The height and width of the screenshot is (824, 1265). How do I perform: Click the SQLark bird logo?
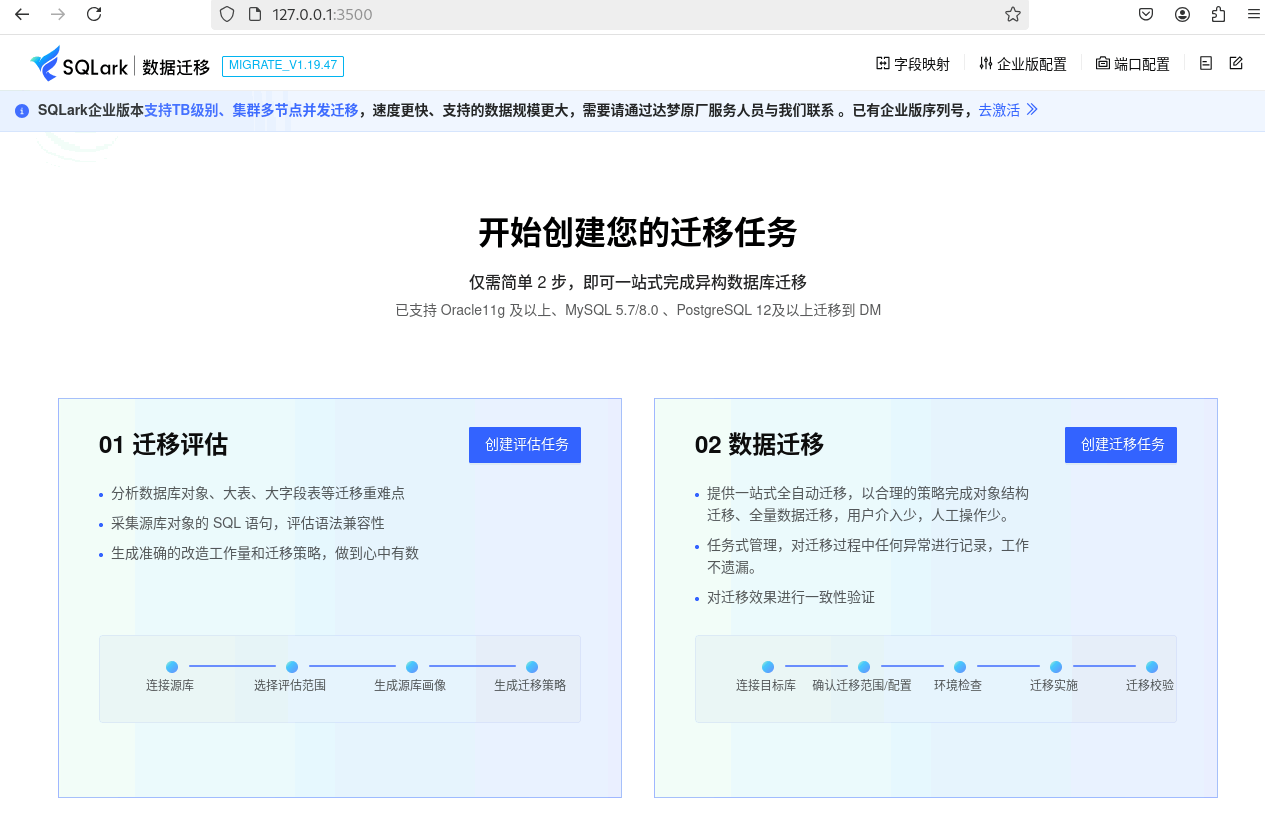45,64
